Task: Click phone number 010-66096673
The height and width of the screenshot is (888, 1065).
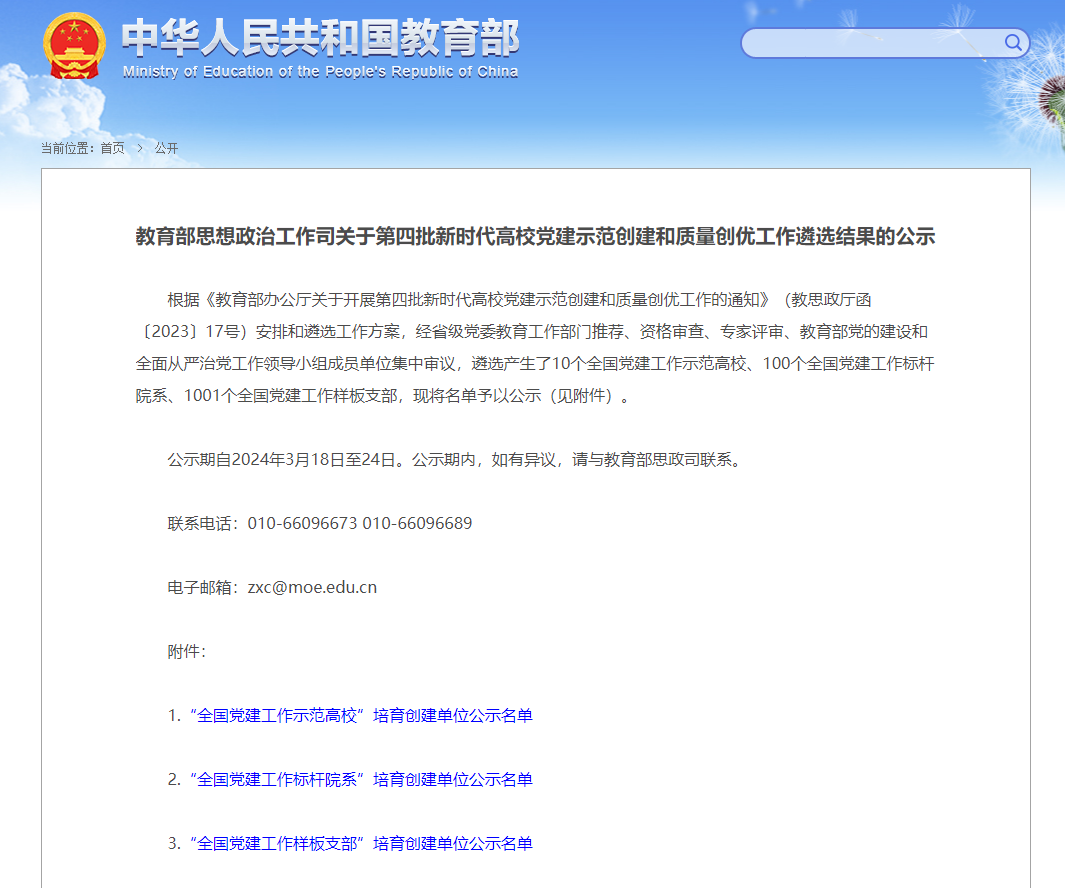Action: [x=302, y=523]
